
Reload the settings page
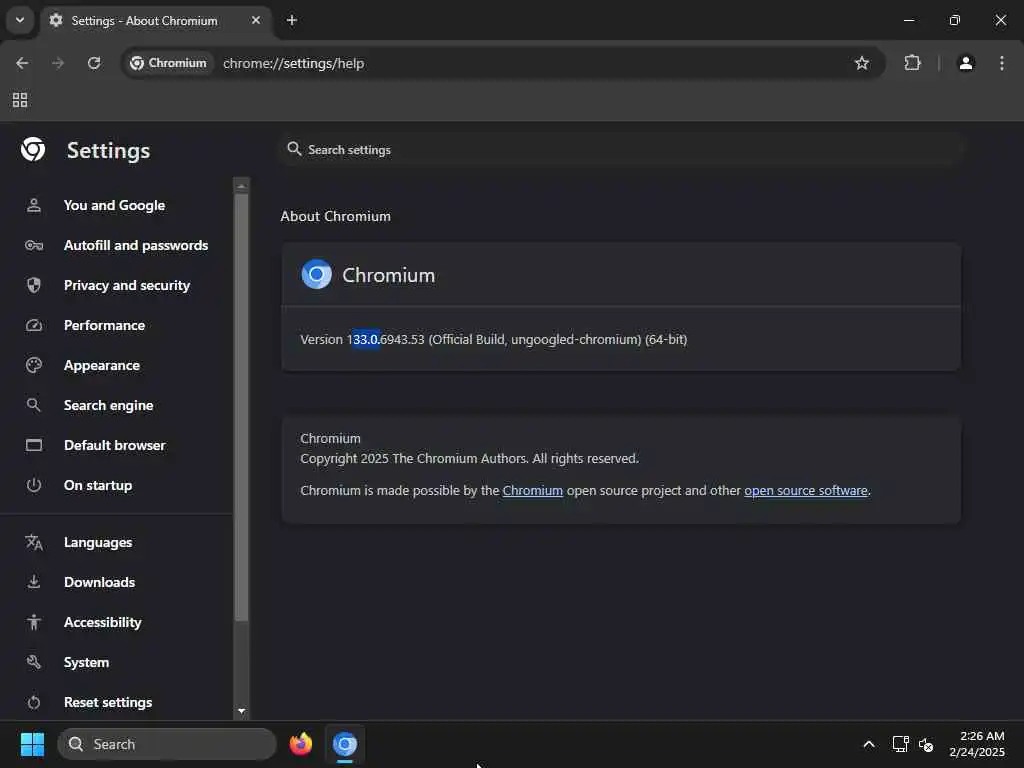(x=94, y=63)
